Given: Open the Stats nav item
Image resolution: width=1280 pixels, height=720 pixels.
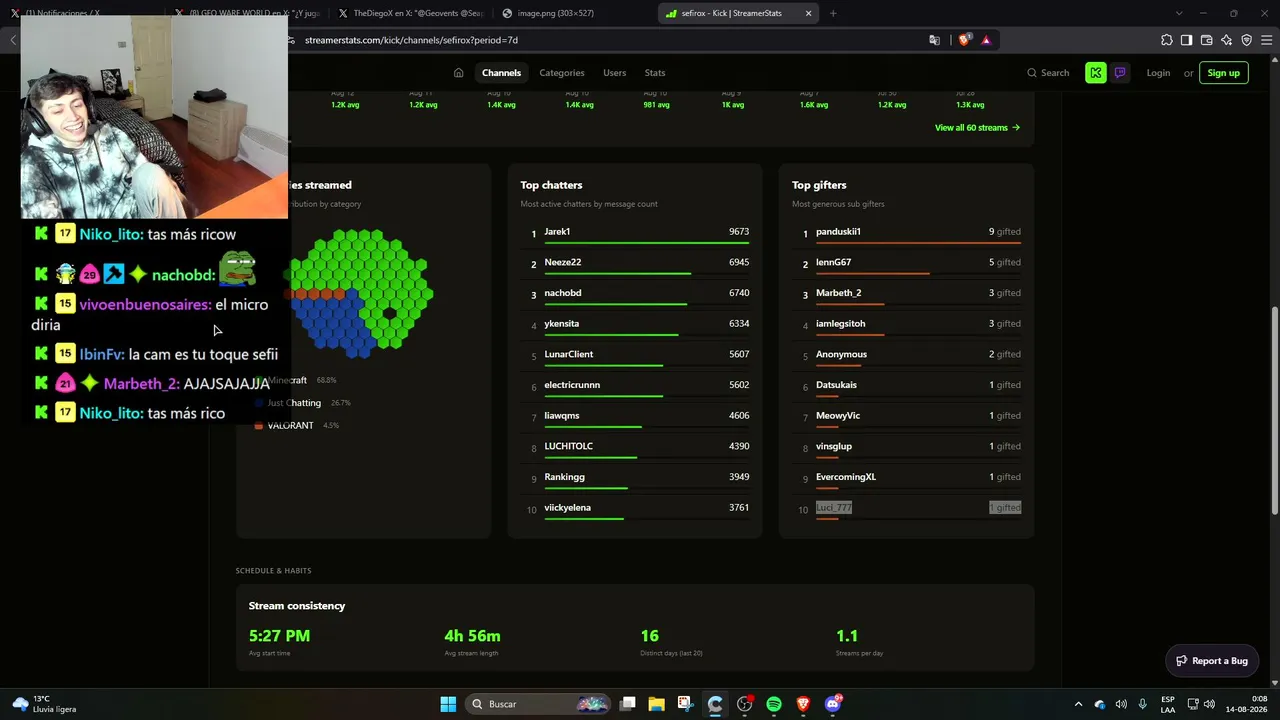Looking at the screenshot, I should click(655, 73).
